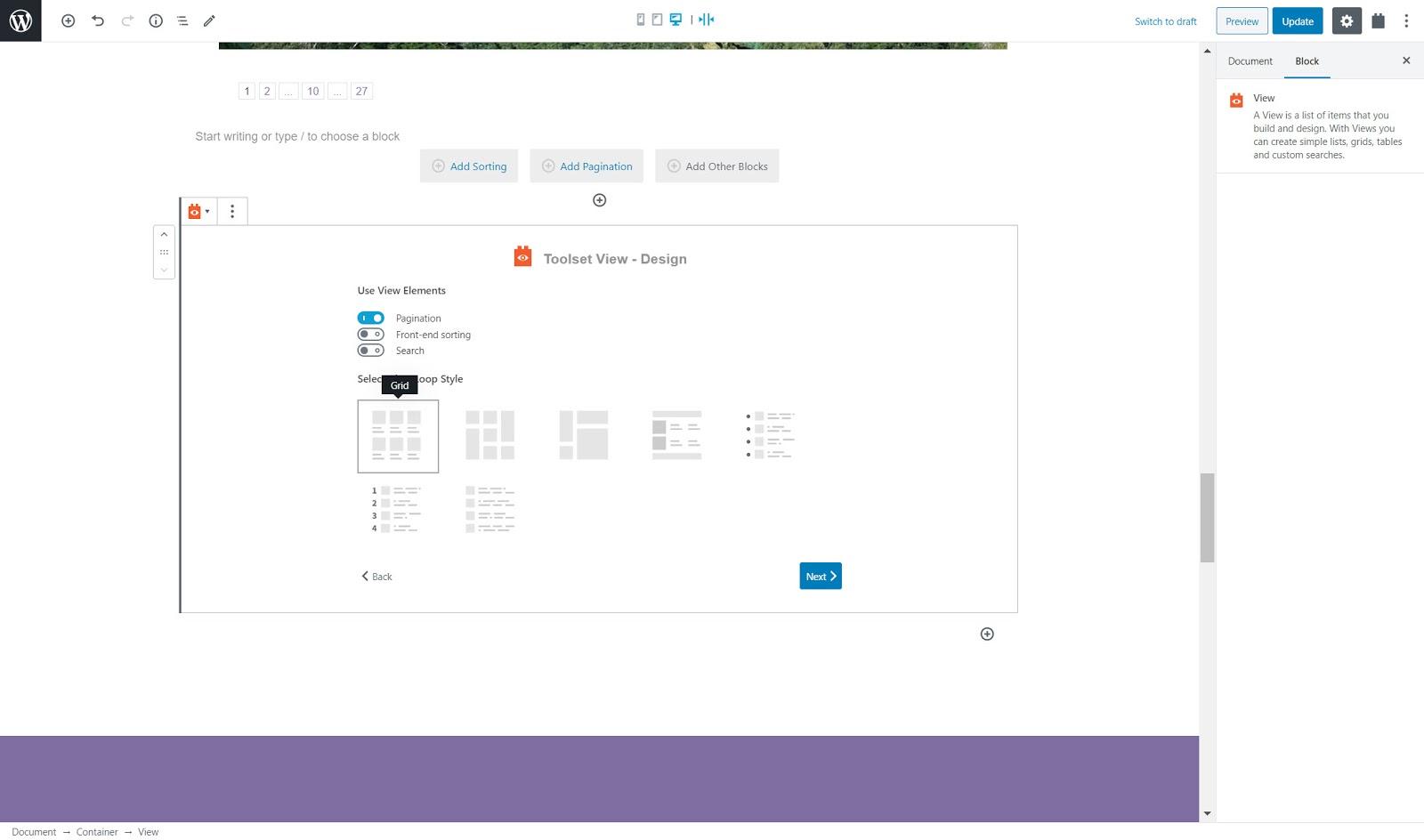
Task: Click the pagination ellipsis after 2
Action: [x=288, y=91]
